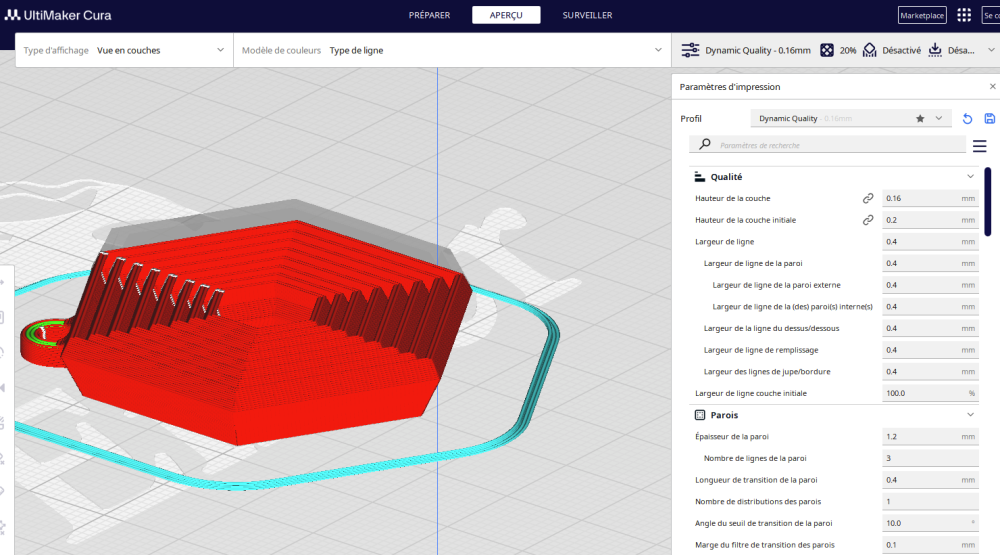
Task: Open the SURVEILLER tab
Action: [x=587, y=15]
